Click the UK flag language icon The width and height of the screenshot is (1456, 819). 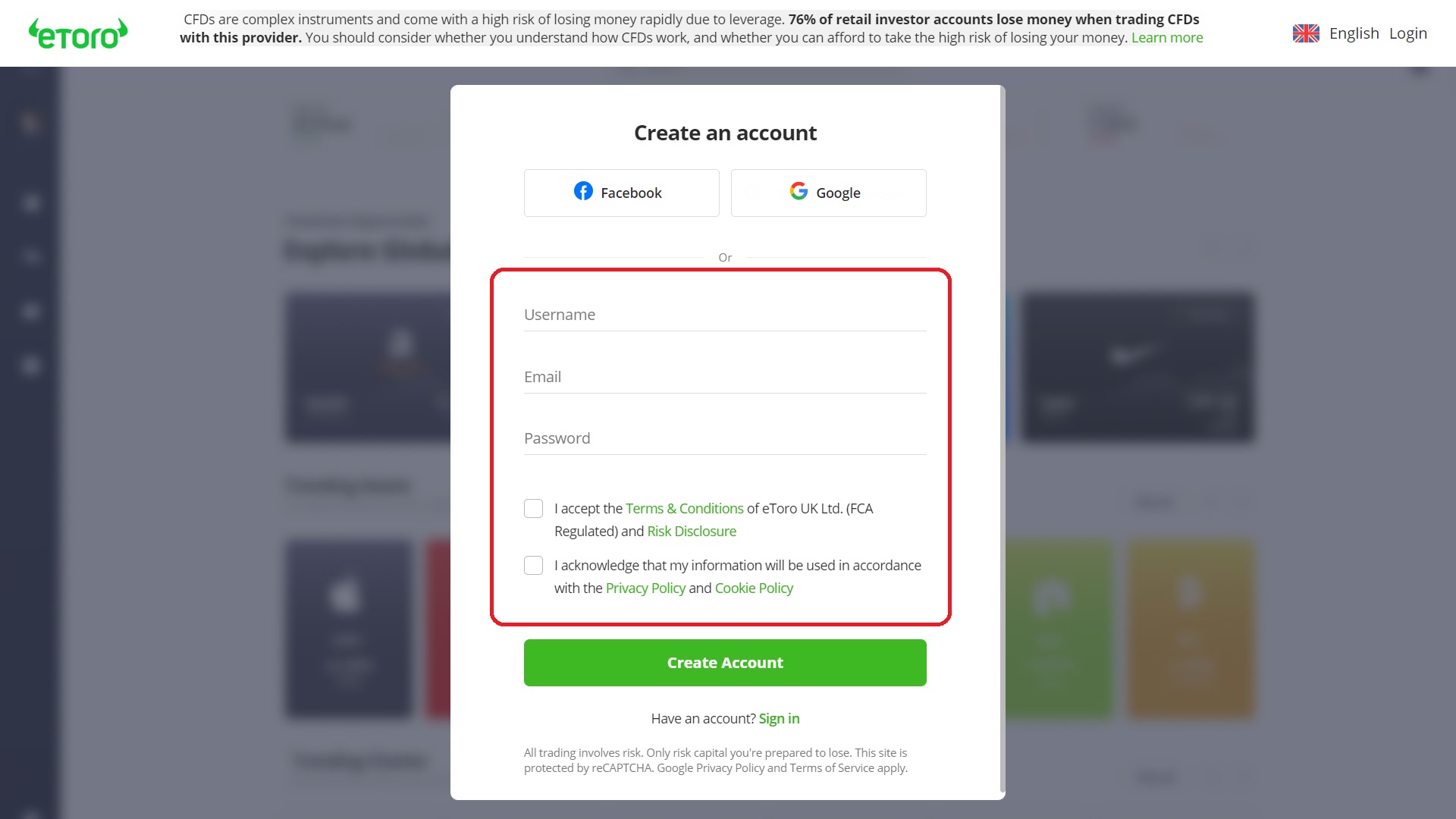[x=1306, y=33]
